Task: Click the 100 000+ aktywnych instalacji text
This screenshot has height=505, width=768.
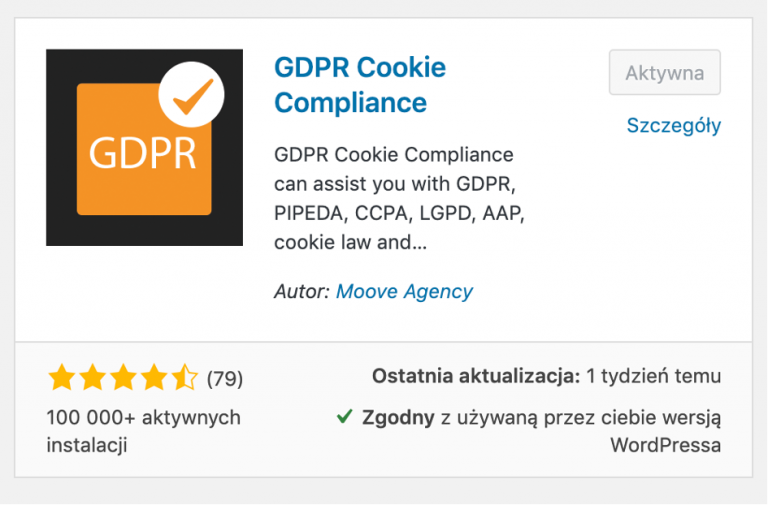Action: 144,431
